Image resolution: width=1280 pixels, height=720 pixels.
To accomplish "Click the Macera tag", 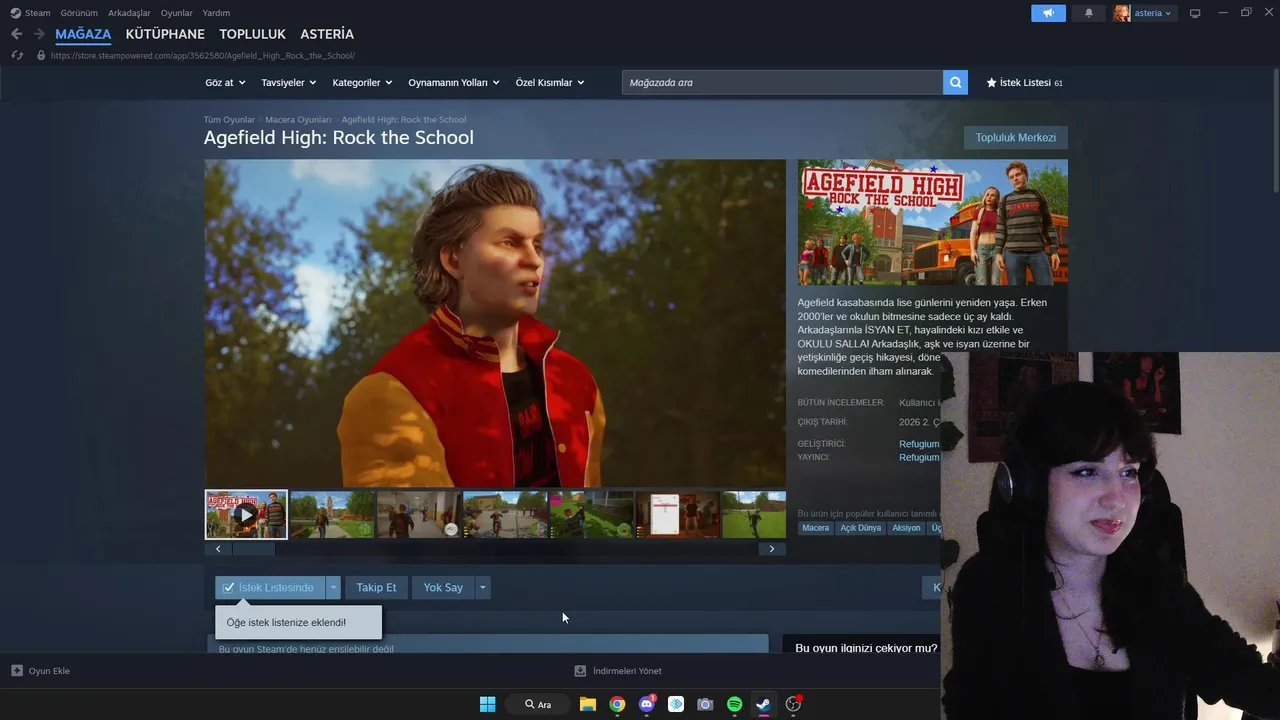I will click(815, 528).
